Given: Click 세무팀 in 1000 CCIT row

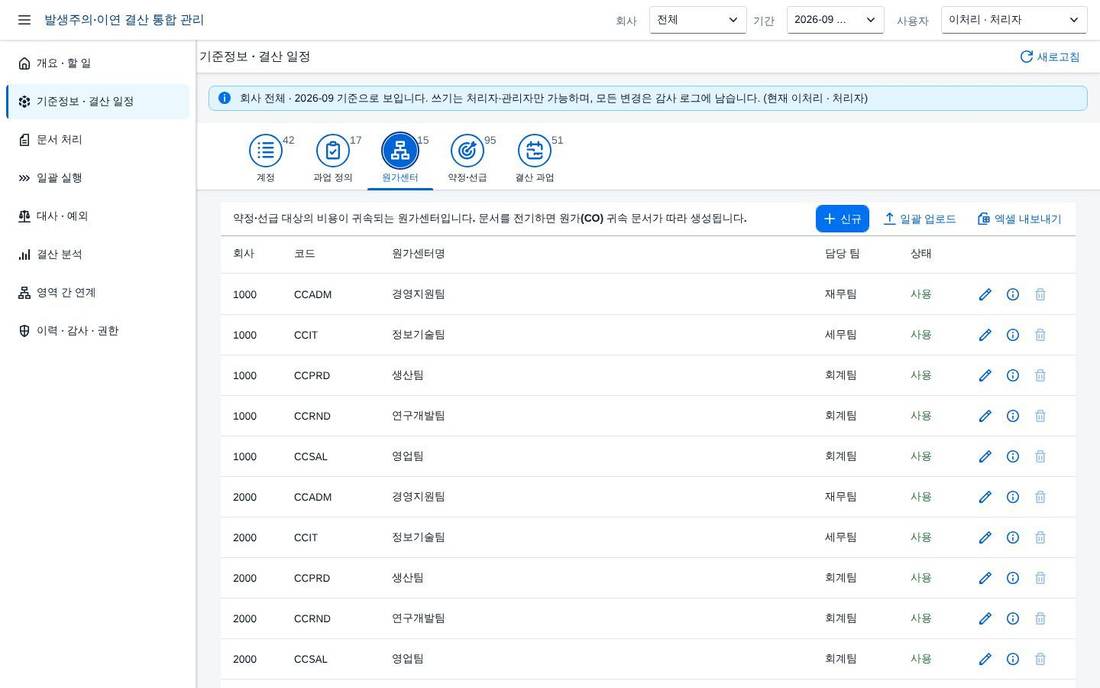Looking at the screenshot, I should pos(840,335).
